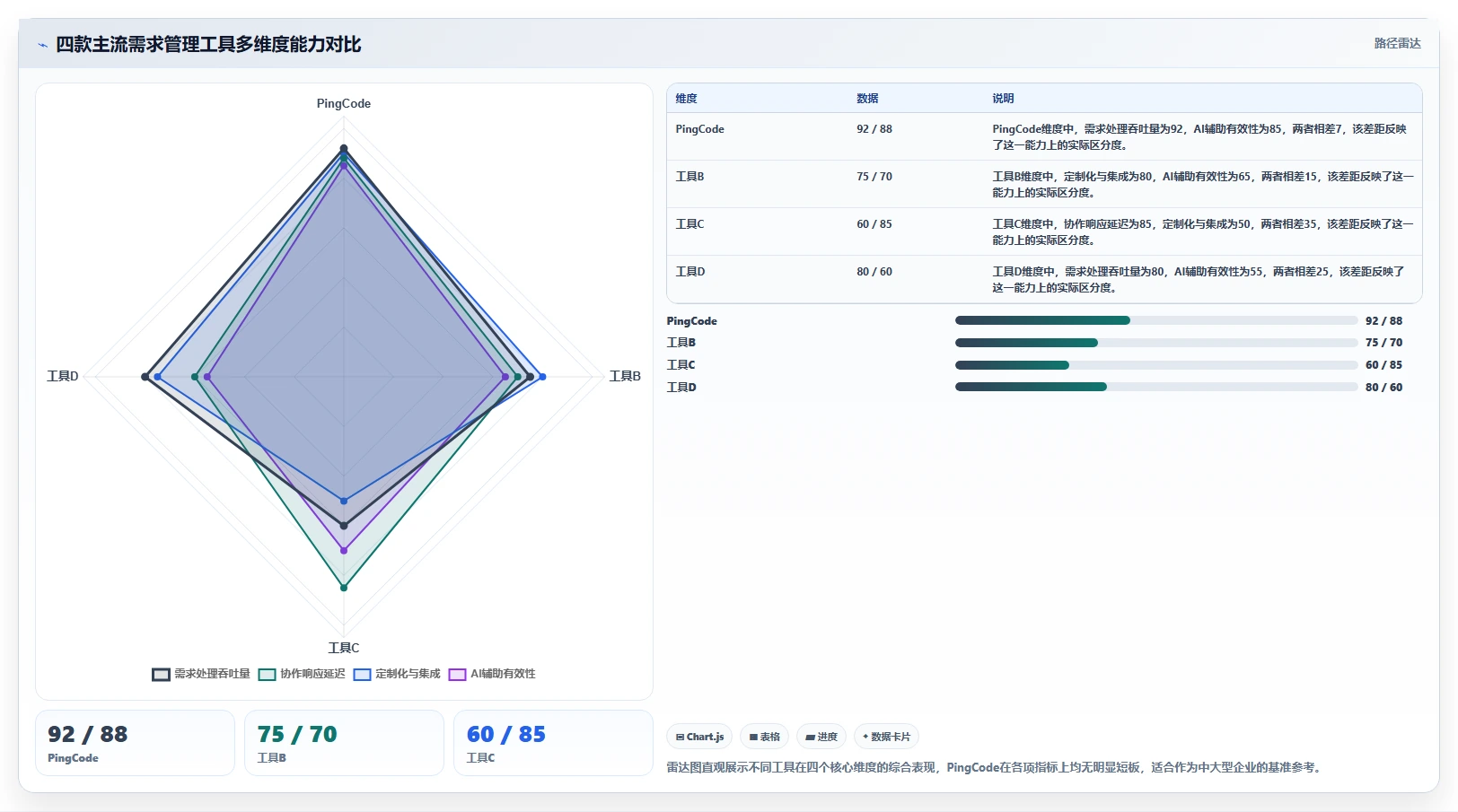
Task: Click the 工具D description text in the table
Action: [x=1199, y=280]
